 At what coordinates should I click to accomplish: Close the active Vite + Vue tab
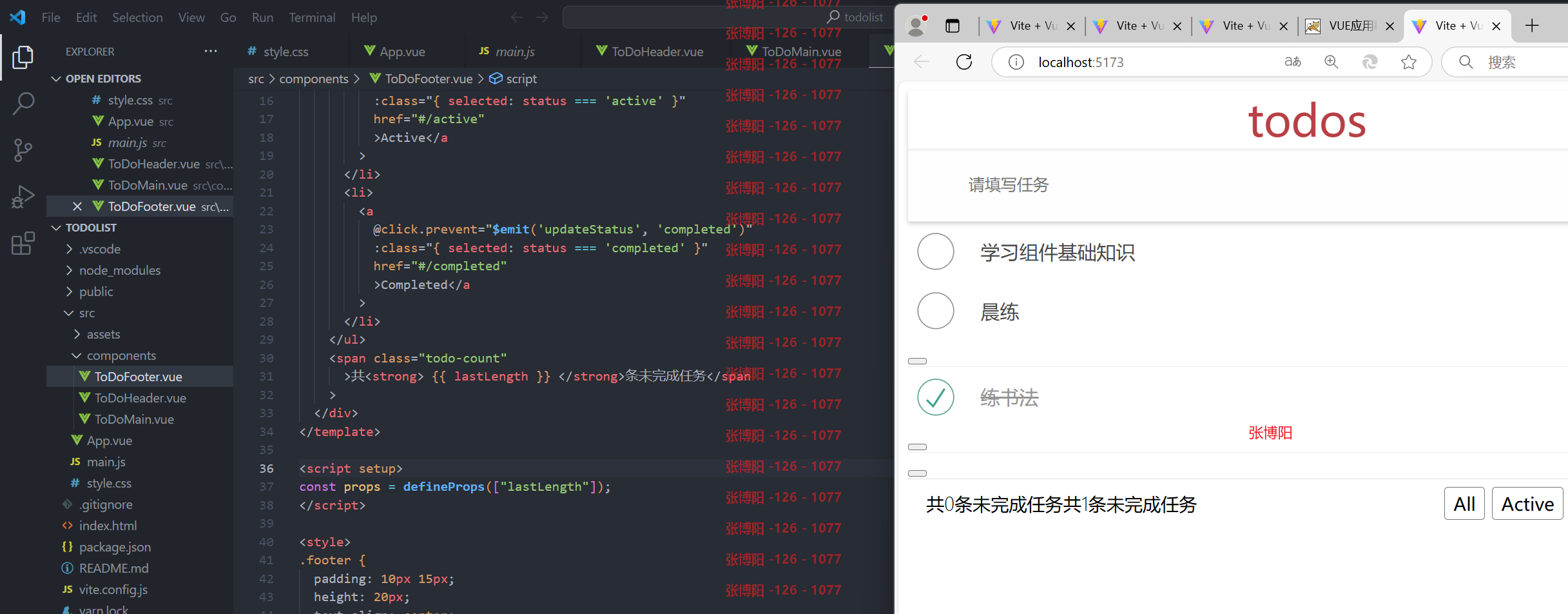click(1496, 26)
